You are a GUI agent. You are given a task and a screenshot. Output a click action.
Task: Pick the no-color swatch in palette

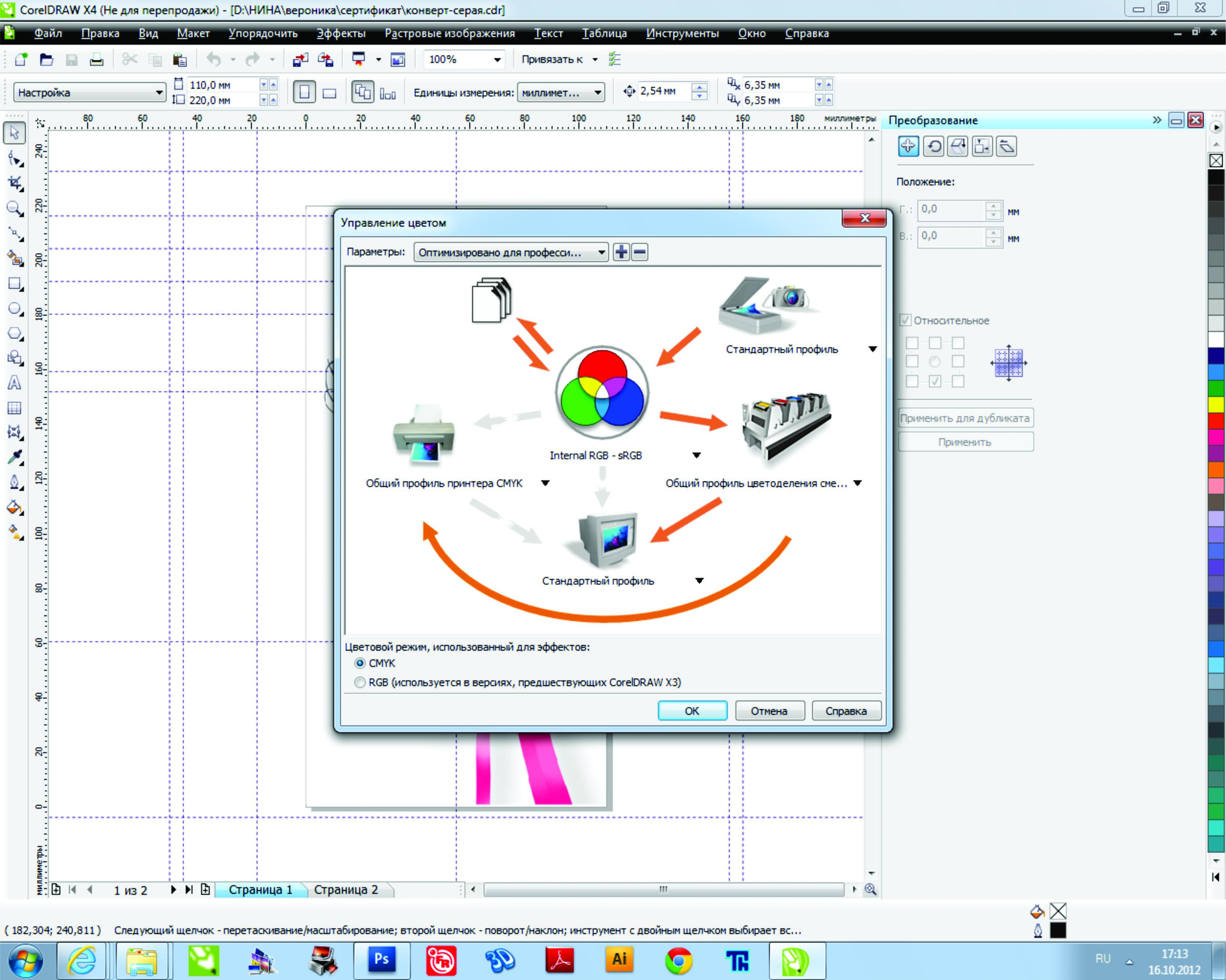[x=1216, y=161]
